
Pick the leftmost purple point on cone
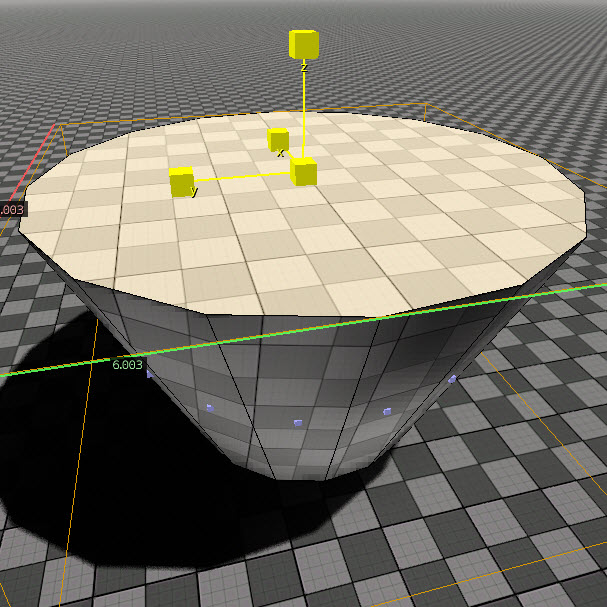(150, 374)
